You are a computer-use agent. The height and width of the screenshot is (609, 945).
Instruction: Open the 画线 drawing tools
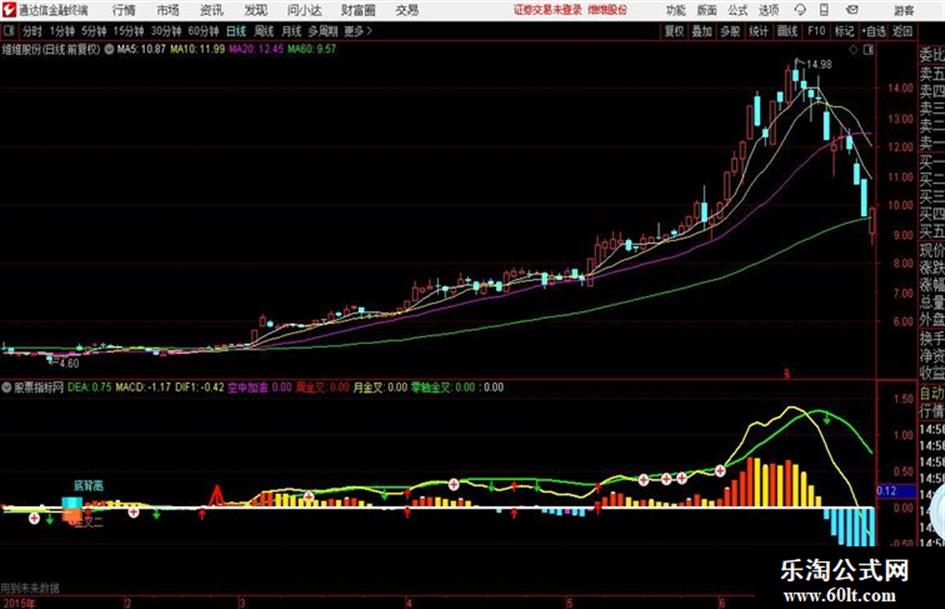tap(787, 31)
